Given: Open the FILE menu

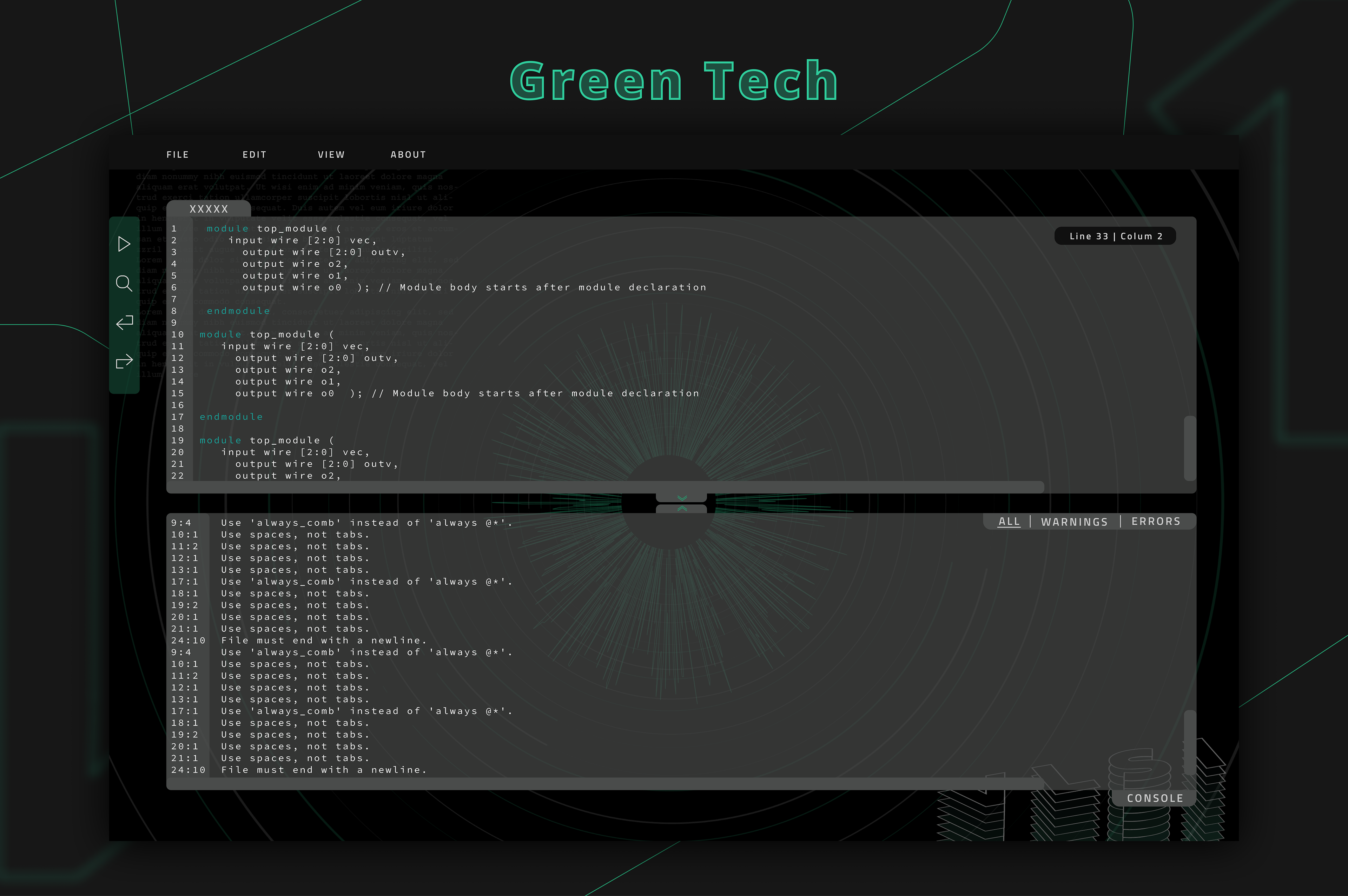Looking at the screenshot, I should [x=178, y=155].
